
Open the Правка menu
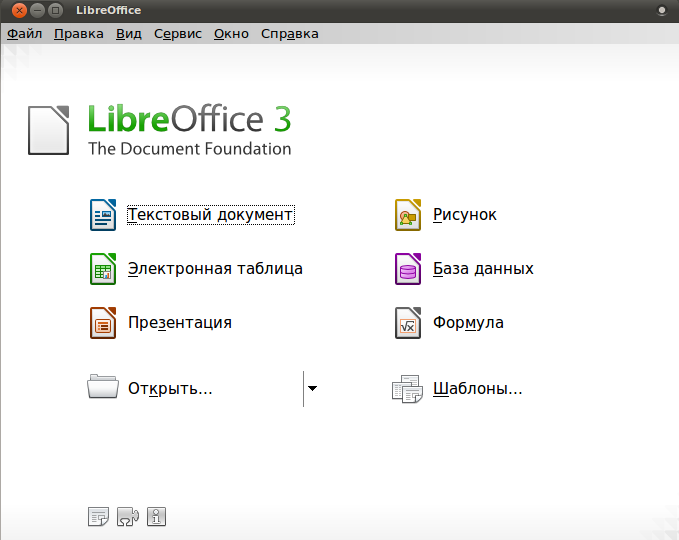point(79,34)
